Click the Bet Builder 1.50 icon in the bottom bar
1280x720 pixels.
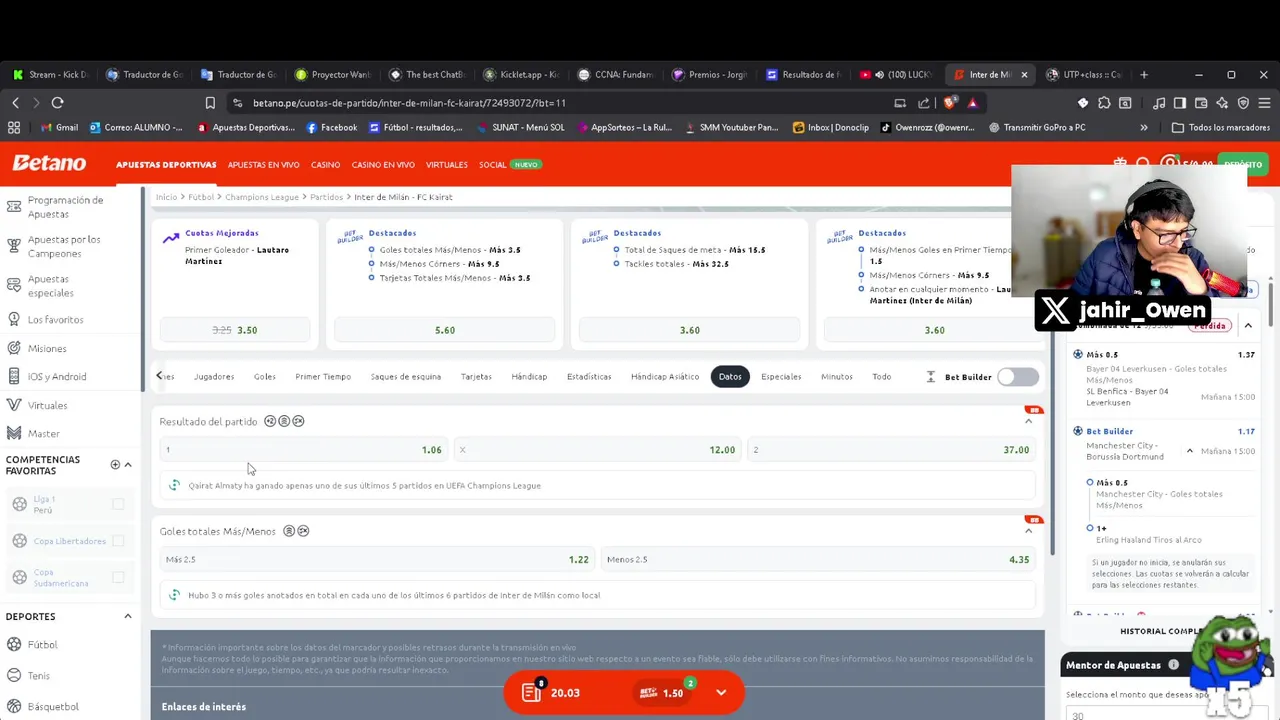click(648, 692)
